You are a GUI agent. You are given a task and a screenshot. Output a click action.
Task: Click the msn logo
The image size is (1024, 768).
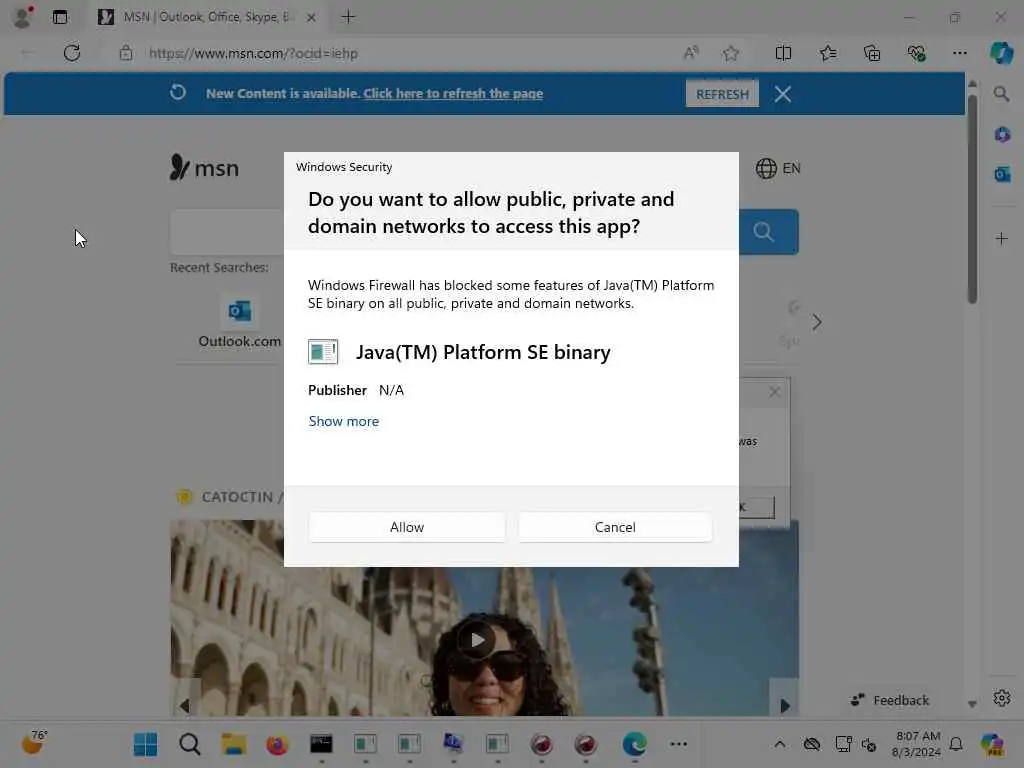[x=204, y=168]
